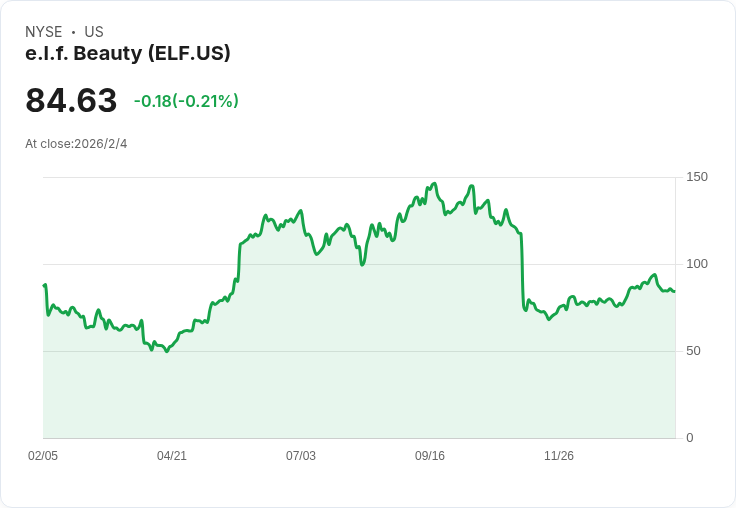
Task: Click the chart line's highest peak
Action: 434,184
